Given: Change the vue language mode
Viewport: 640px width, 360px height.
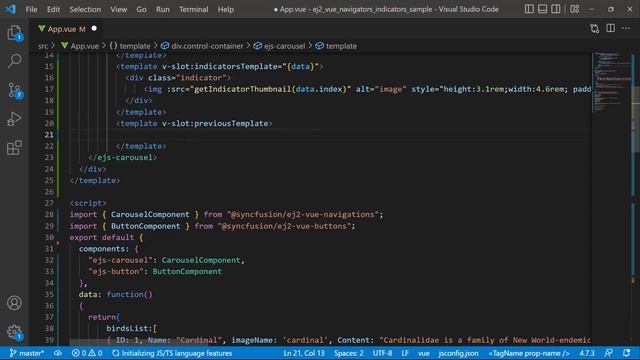Looking at the screenshot, I should coord(424,353).
